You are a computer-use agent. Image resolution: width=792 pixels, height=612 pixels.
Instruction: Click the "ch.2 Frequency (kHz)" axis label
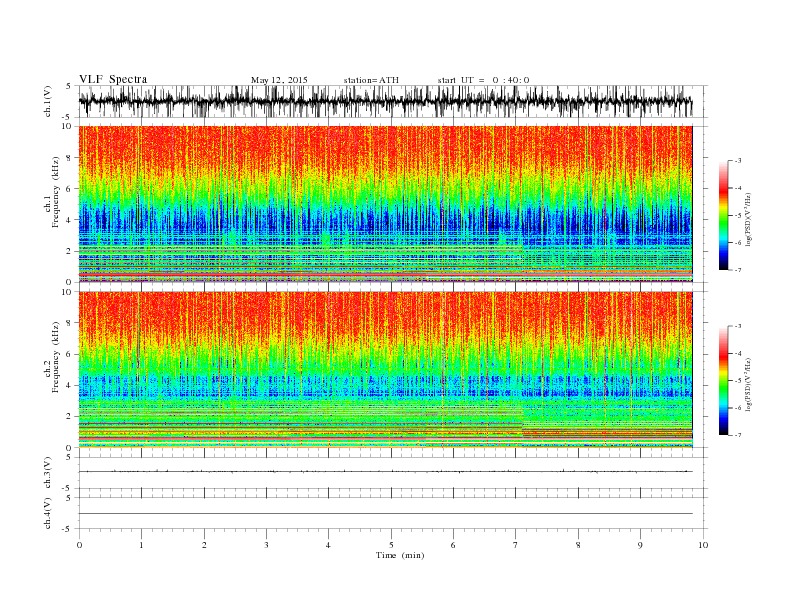click(x=52, y=358)
